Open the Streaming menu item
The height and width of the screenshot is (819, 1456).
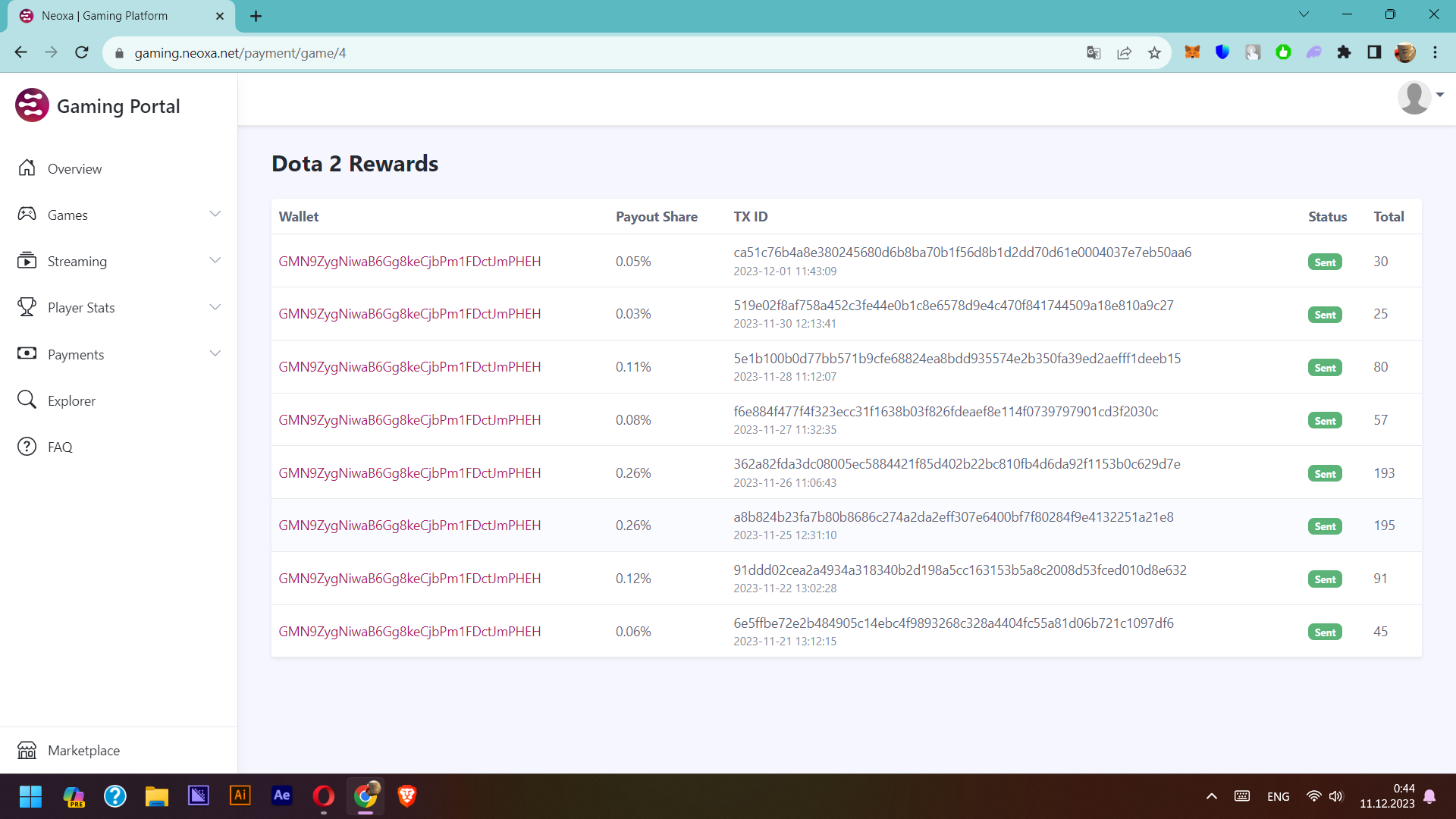77,262
